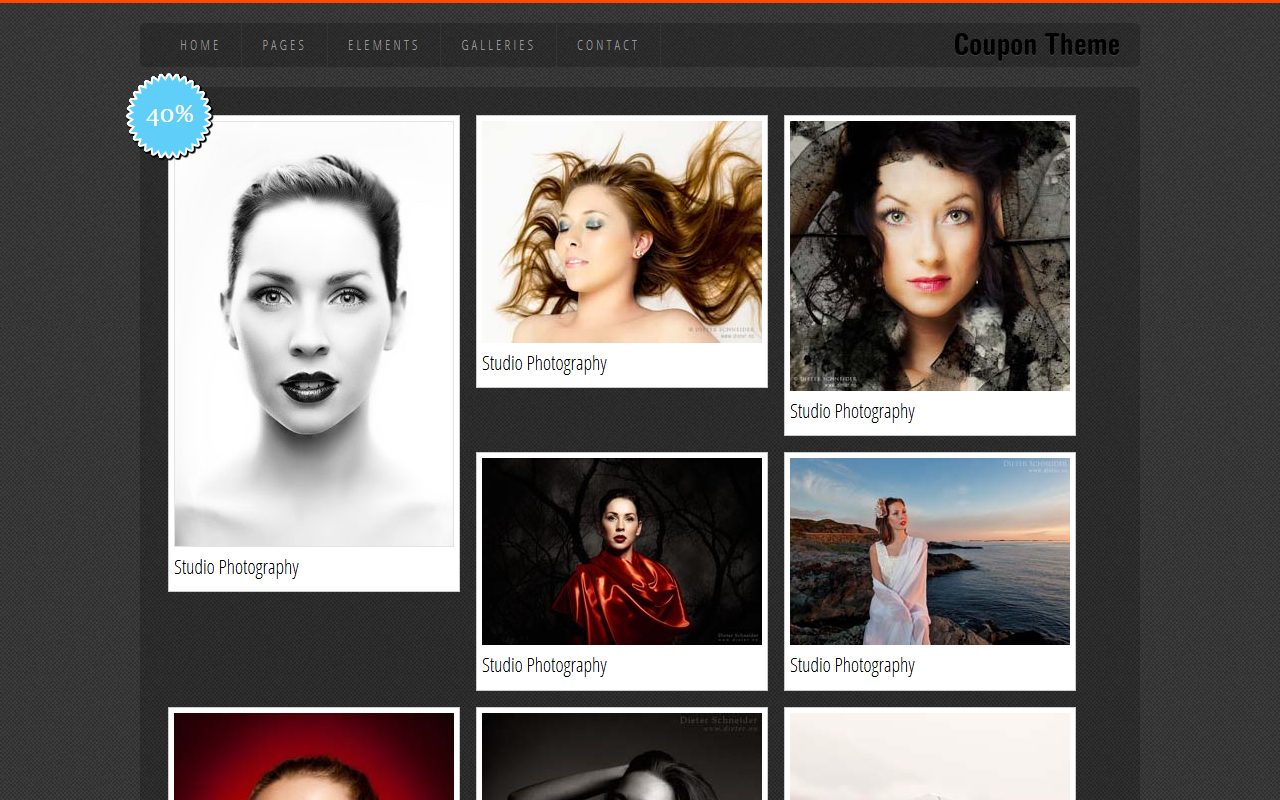Go to the Contact page
The image size is (1280, 800).
[x=608, y=45]
